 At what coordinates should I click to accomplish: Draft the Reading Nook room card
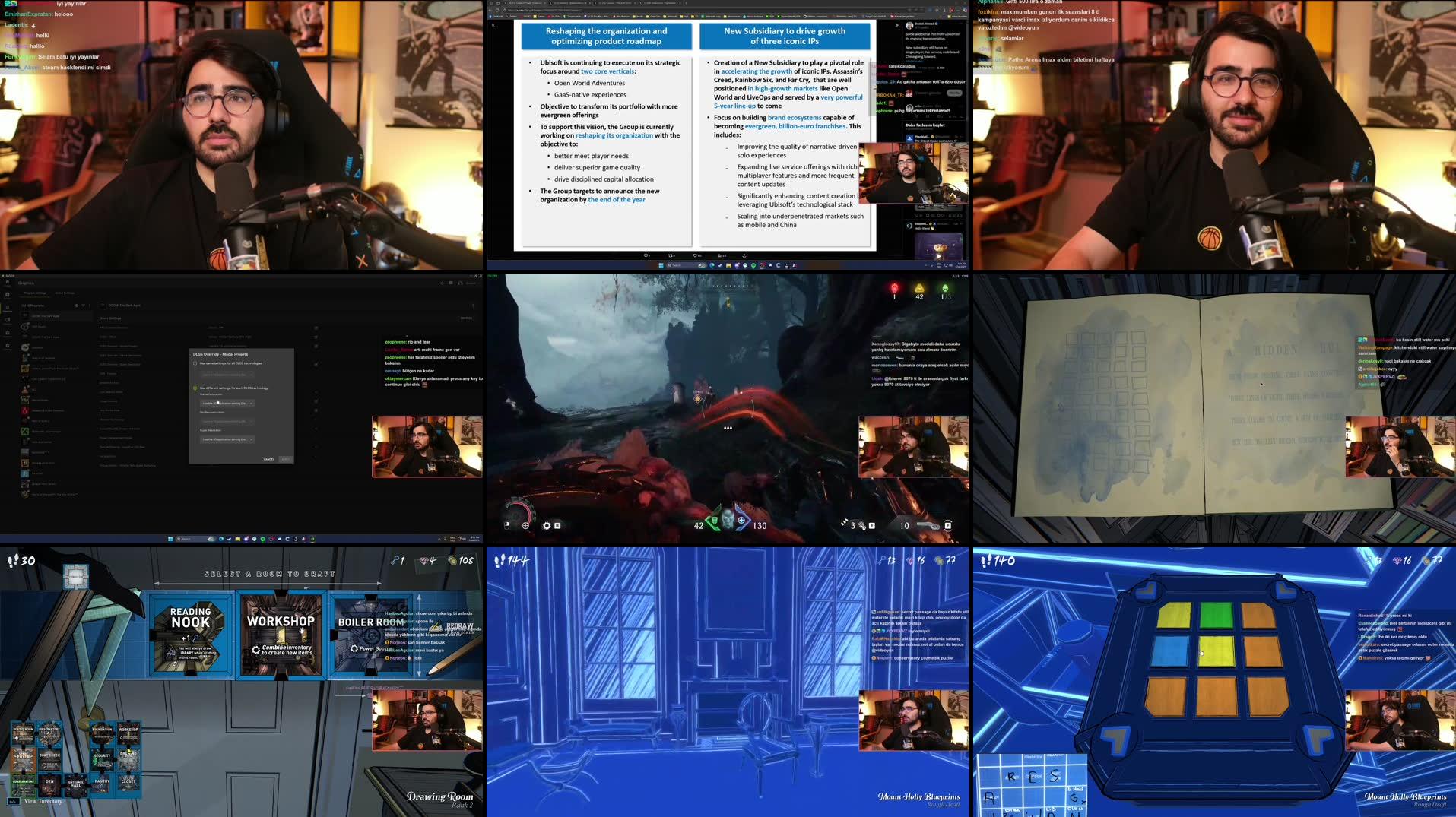pyautogui.click(x=190, y=635)
